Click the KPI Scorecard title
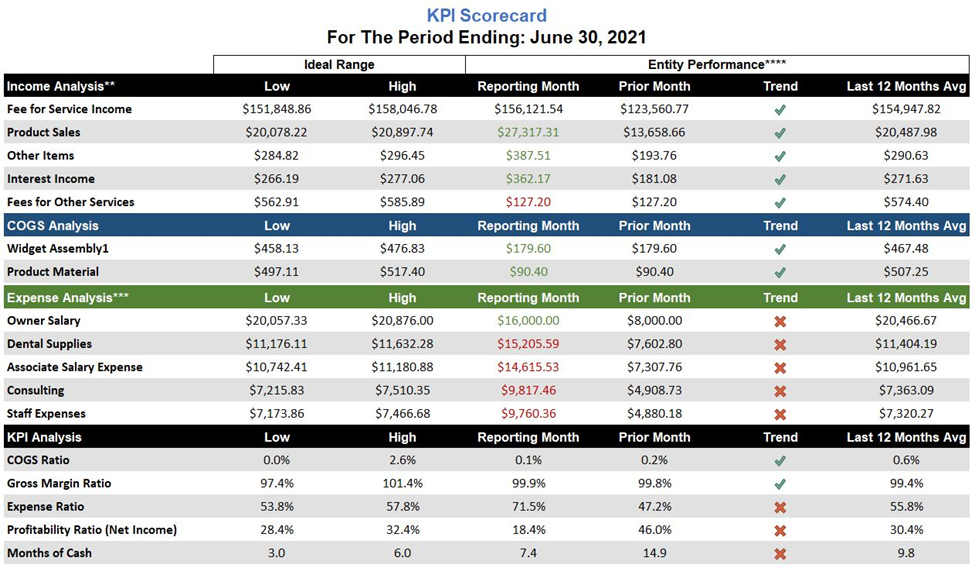 tap(487, 15)
